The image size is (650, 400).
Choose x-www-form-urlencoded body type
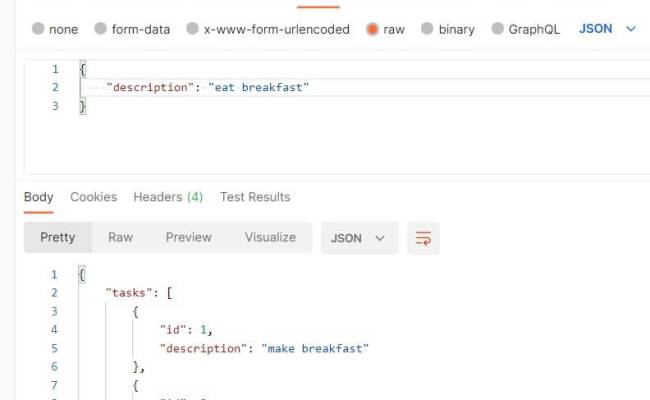tap(192, 29)
